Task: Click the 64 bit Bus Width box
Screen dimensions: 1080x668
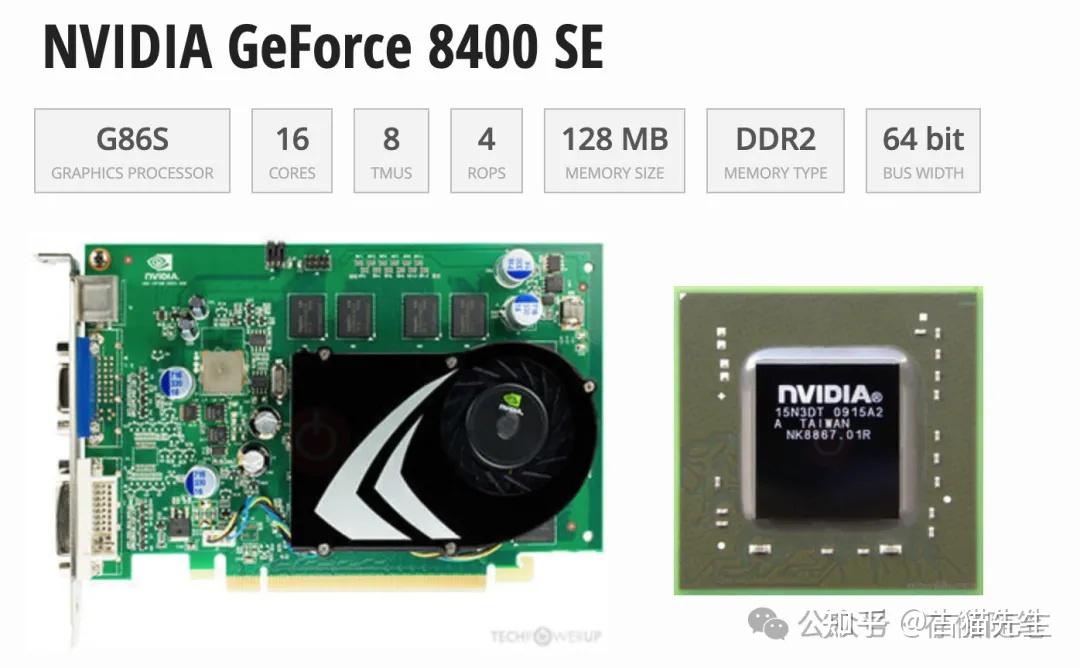Action: coord(923,151)
